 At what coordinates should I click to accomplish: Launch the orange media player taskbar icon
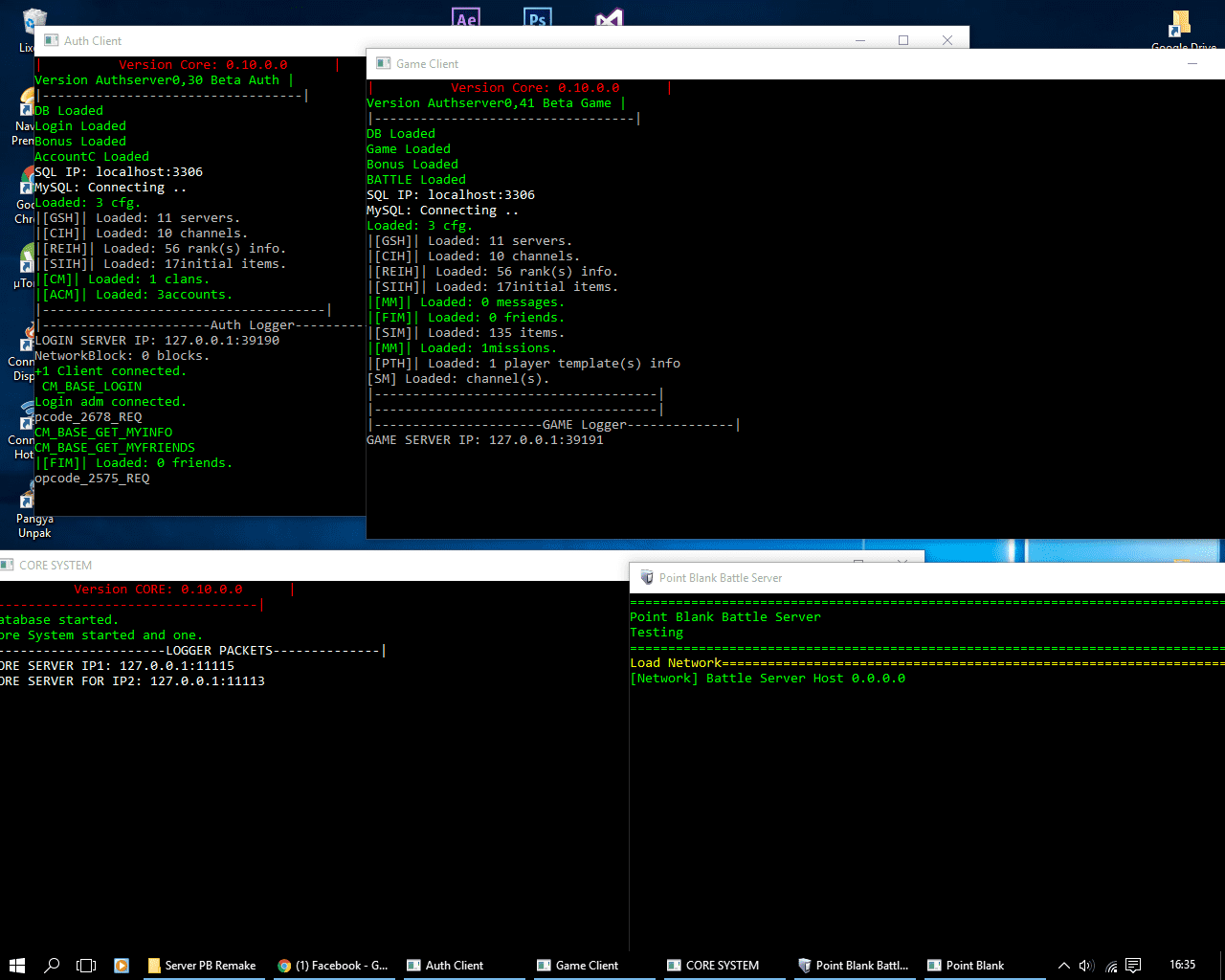(122, 965)
